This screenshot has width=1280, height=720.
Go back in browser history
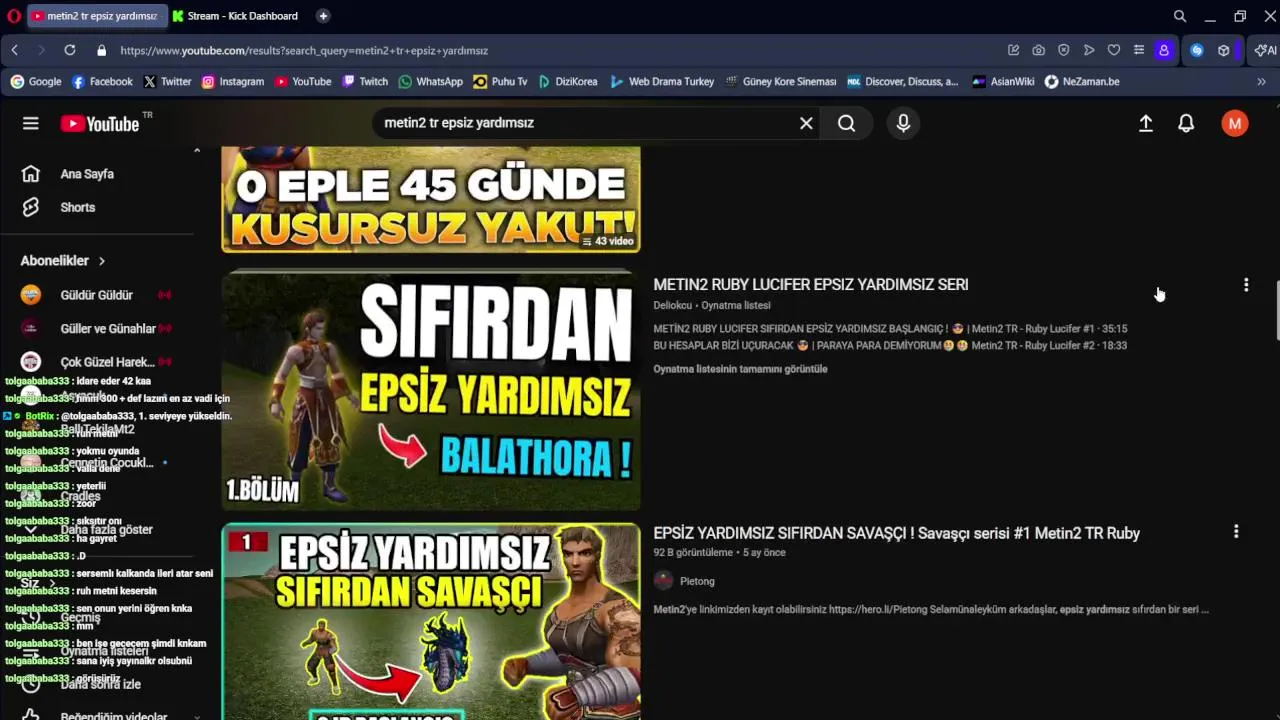coord(15,50)
